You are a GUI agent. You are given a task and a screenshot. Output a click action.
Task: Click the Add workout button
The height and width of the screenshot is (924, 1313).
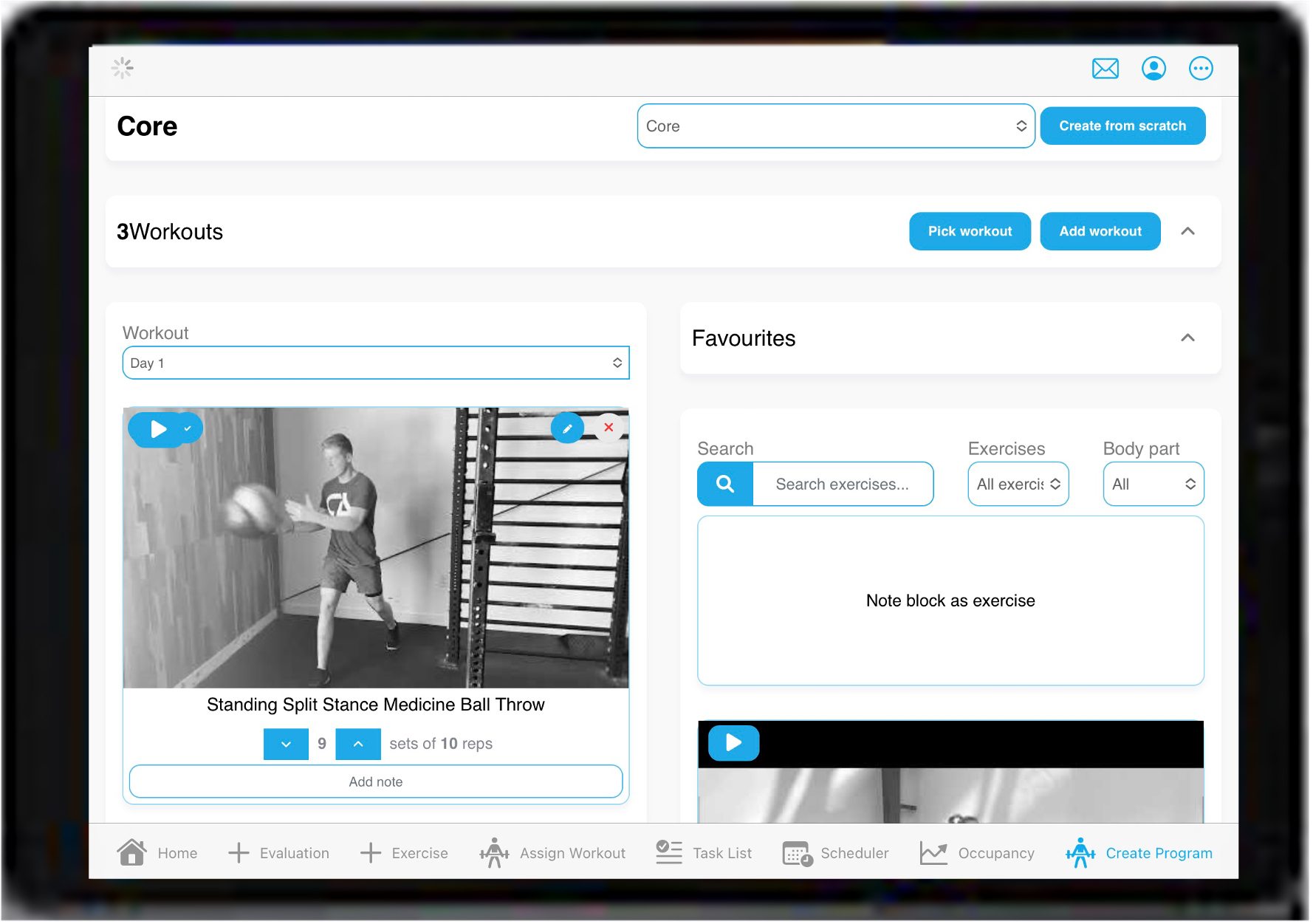tap(1100, 231)
